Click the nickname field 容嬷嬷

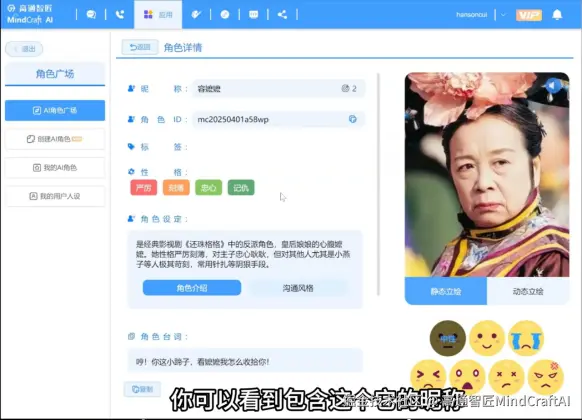[x=278, y=88]
